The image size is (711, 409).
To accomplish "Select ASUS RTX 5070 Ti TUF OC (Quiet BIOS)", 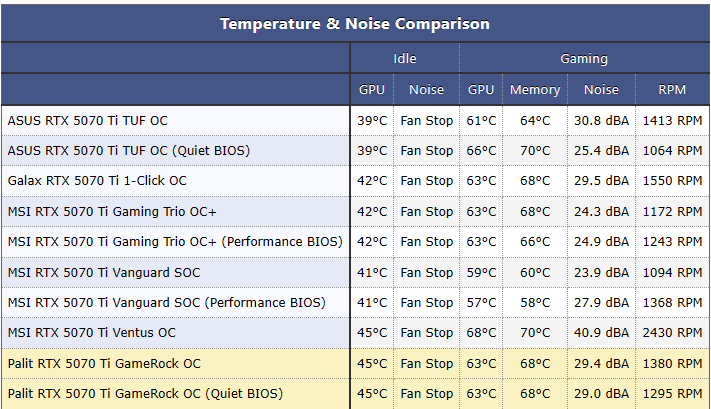I will coord(129,151).
